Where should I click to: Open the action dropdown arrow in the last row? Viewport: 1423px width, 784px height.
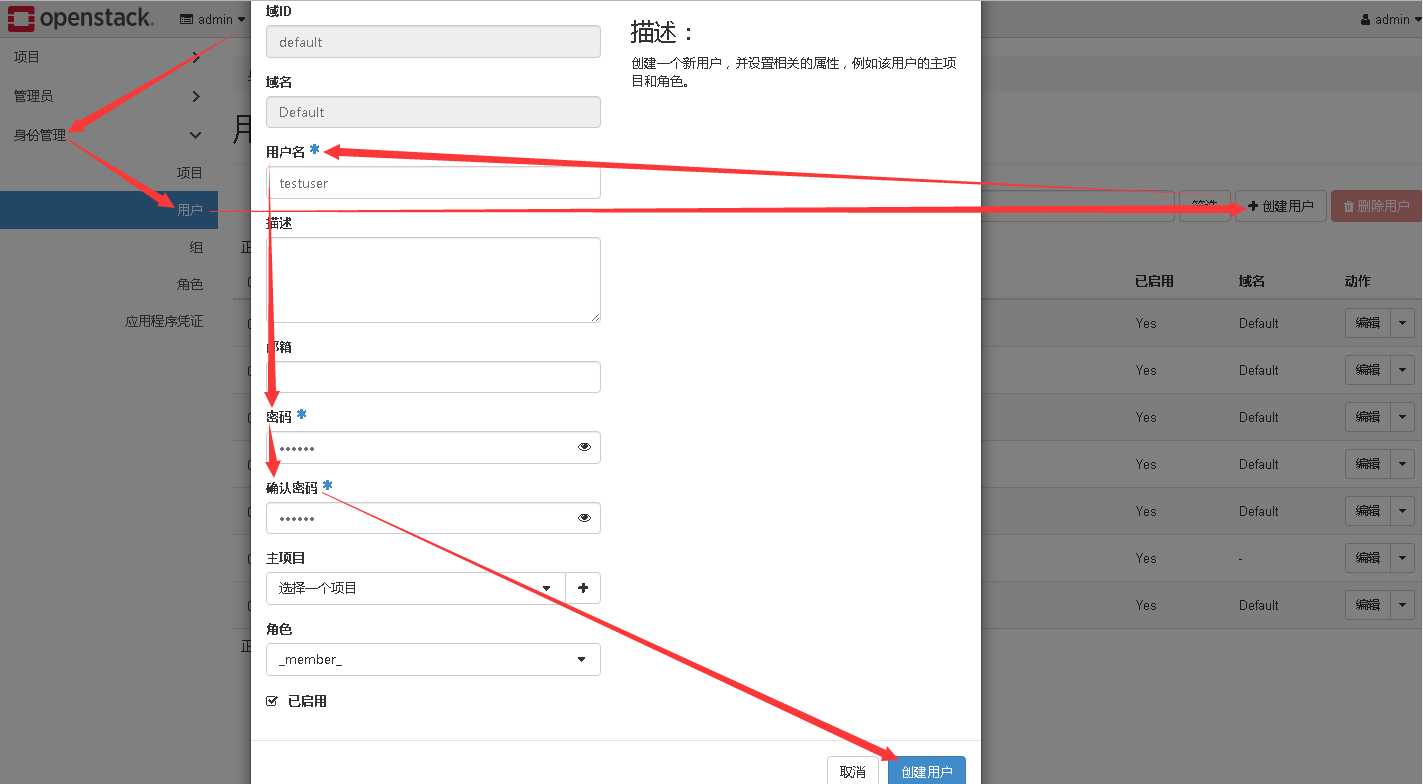click(1403, 605)
